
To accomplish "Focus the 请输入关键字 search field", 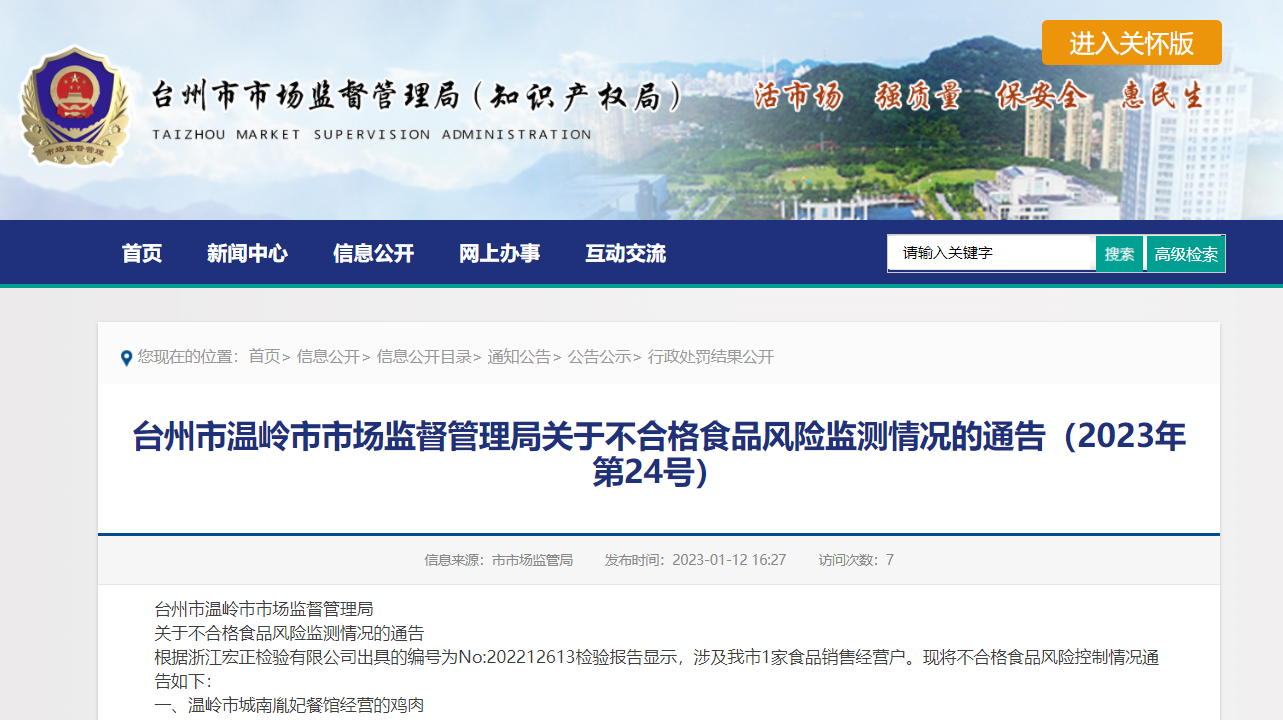I will [991, 253].
